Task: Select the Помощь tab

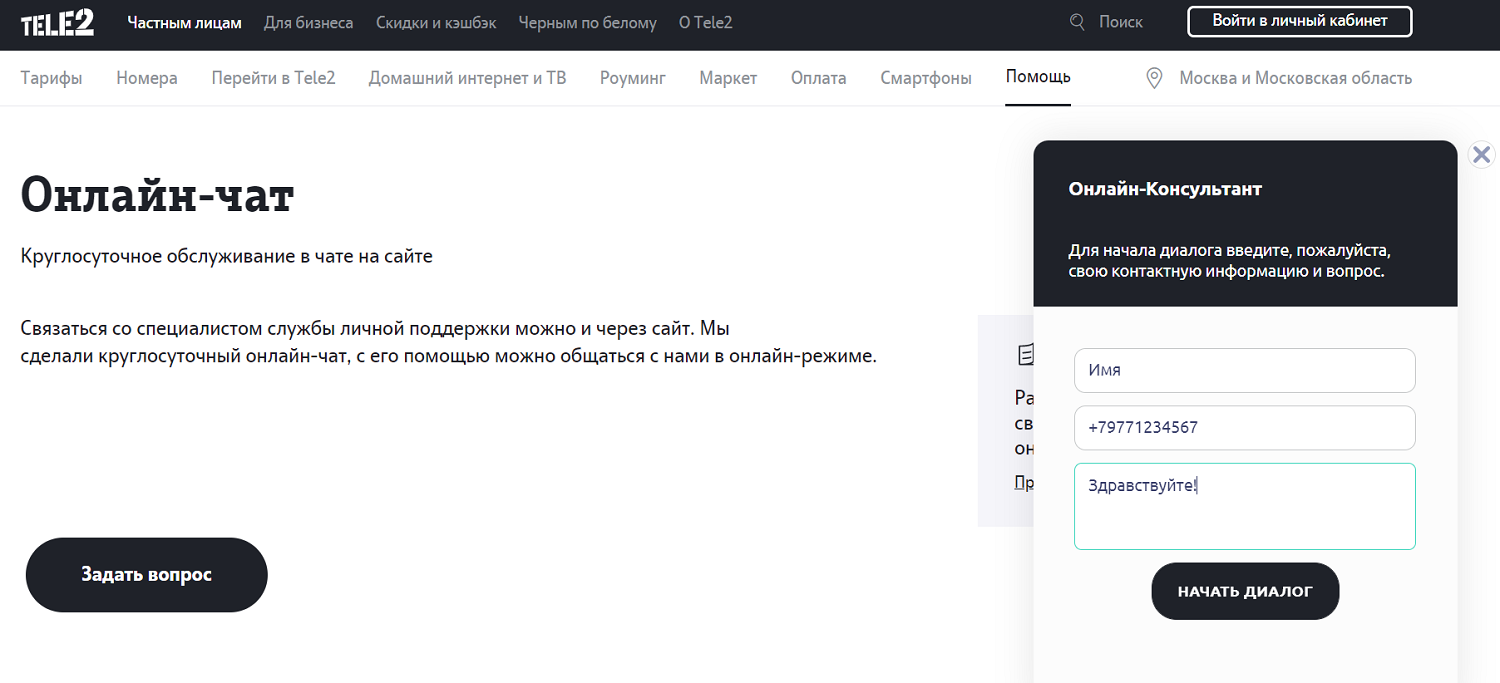Action: (x=1038, y=77)
